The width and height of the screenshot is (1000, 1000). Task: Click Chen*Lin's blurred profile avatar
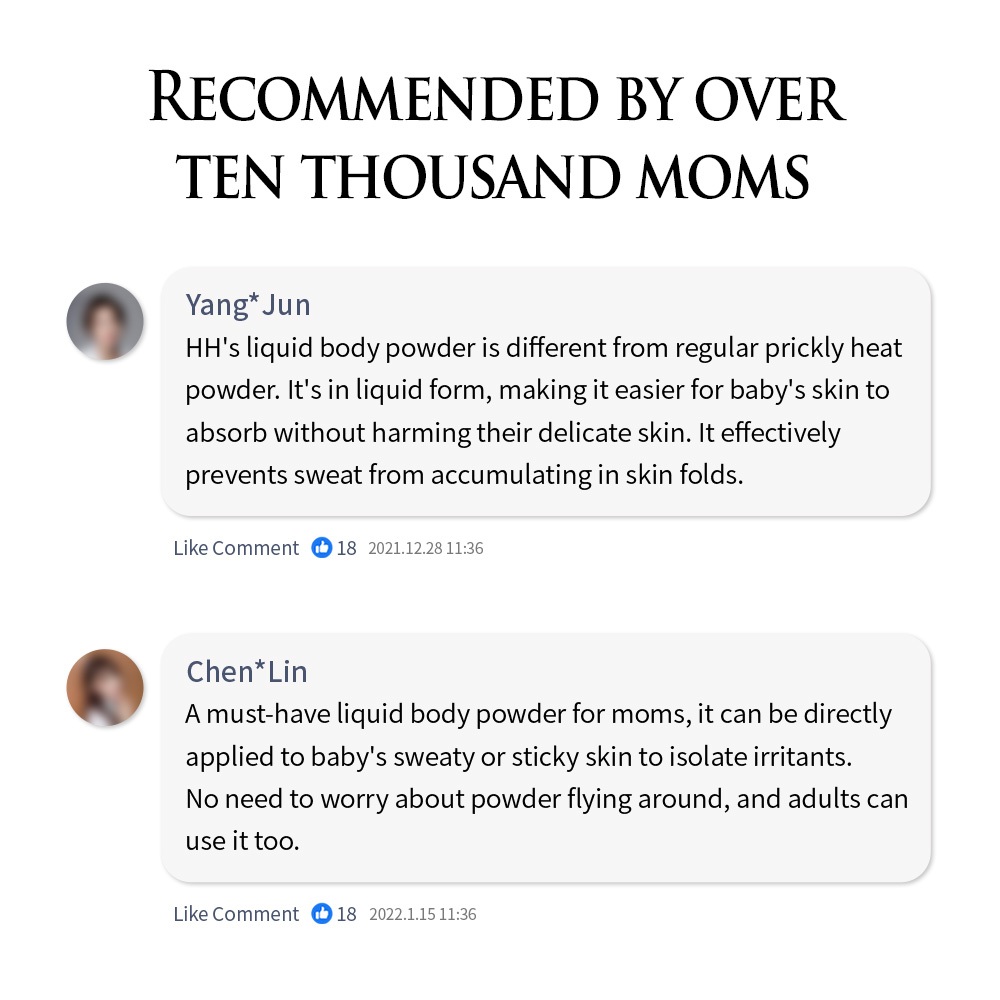(105, 687)
